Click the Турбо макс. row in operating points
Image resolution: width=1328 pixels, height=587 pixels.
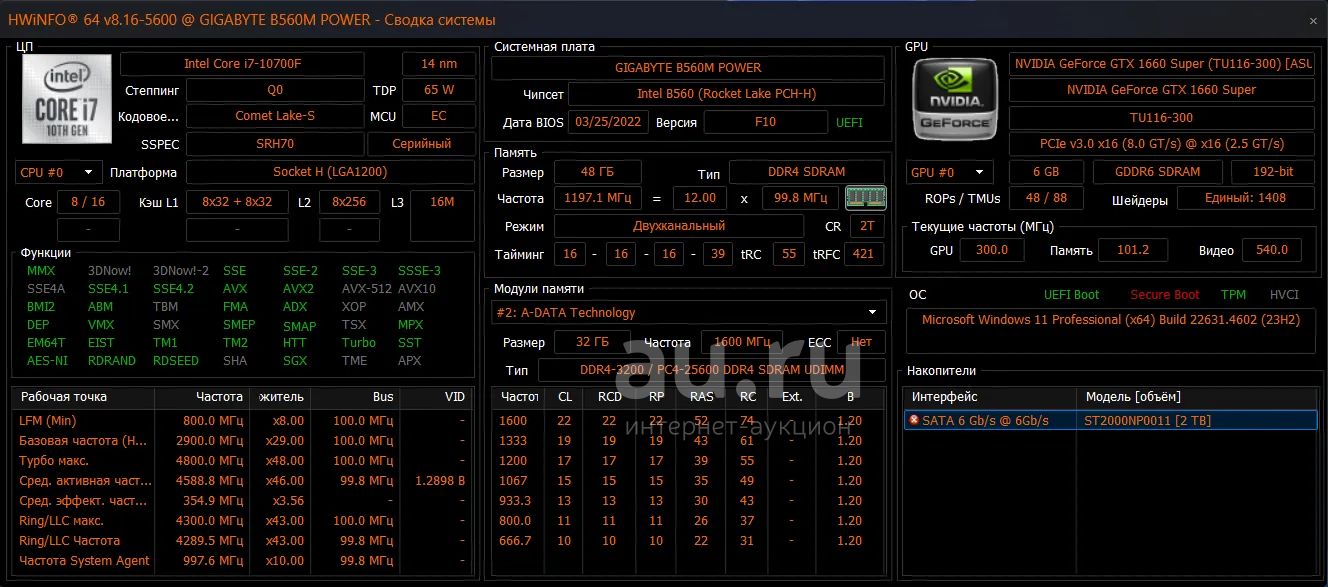[240, 460]
